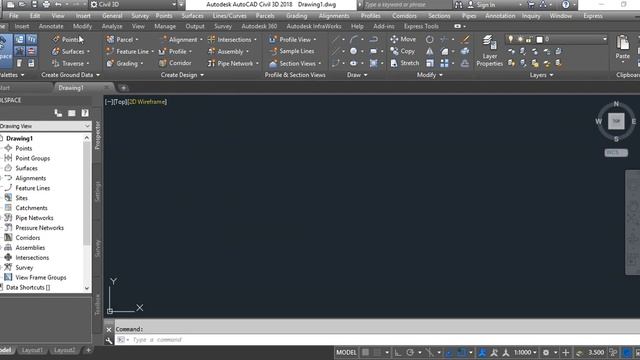Select the Move tool
Screen dimensions: 640x360
tap(403, 39)
